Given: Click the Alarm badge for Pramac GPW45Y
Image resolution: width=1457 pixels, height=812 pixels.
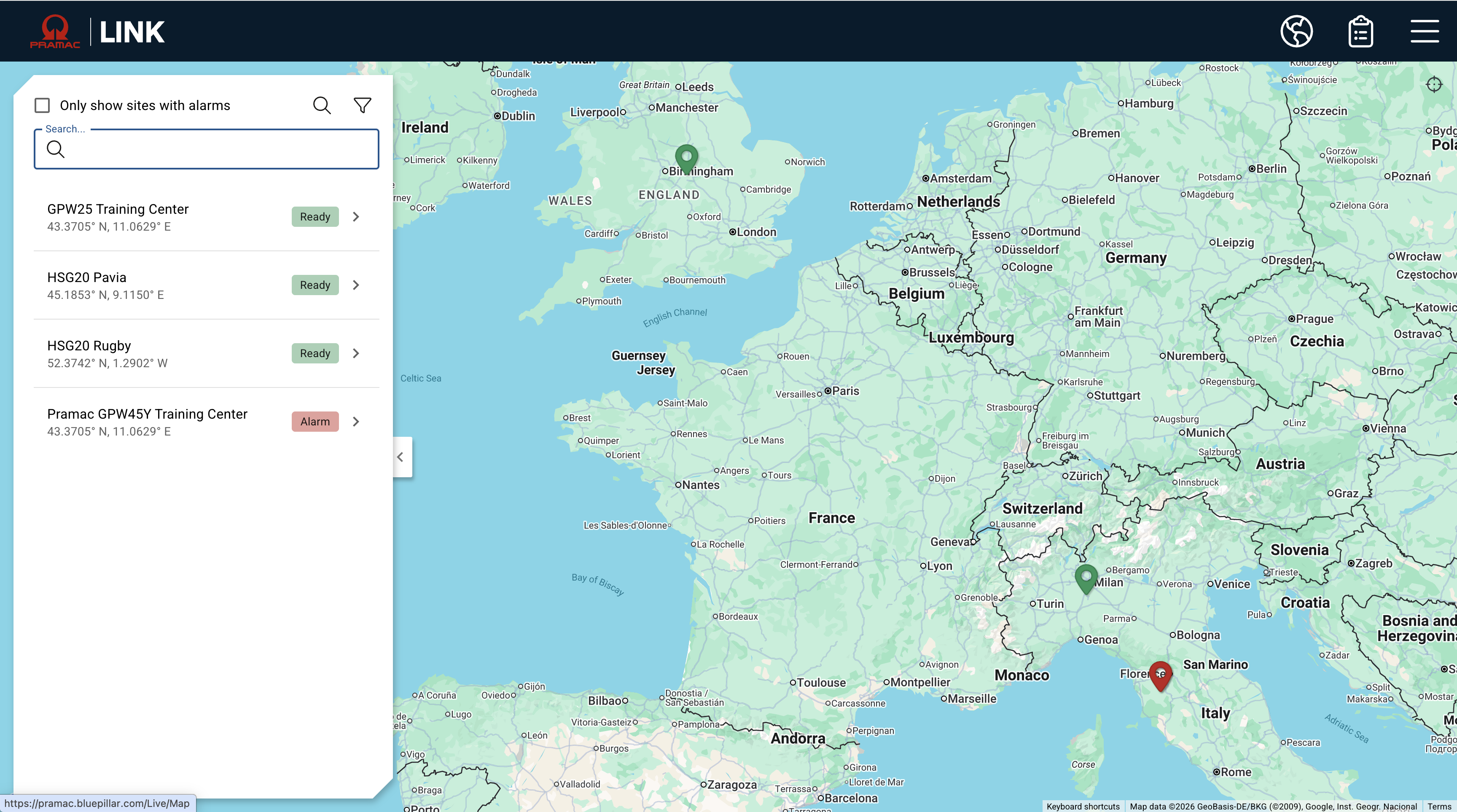Looking at the screenshot, I should pos(315,422).
